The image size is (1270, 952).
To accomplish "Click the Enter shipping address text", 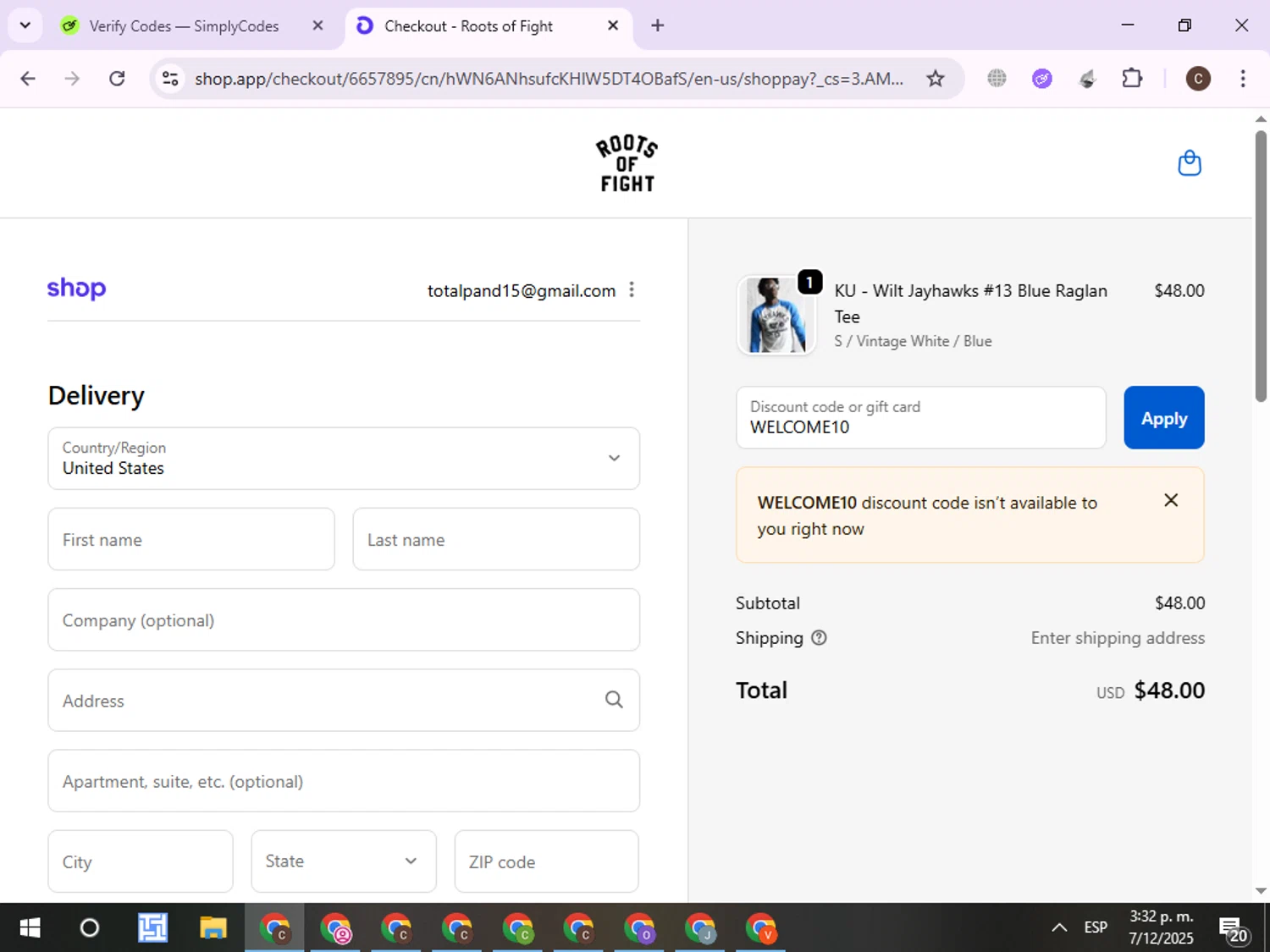I will [x=1118, y=638].
